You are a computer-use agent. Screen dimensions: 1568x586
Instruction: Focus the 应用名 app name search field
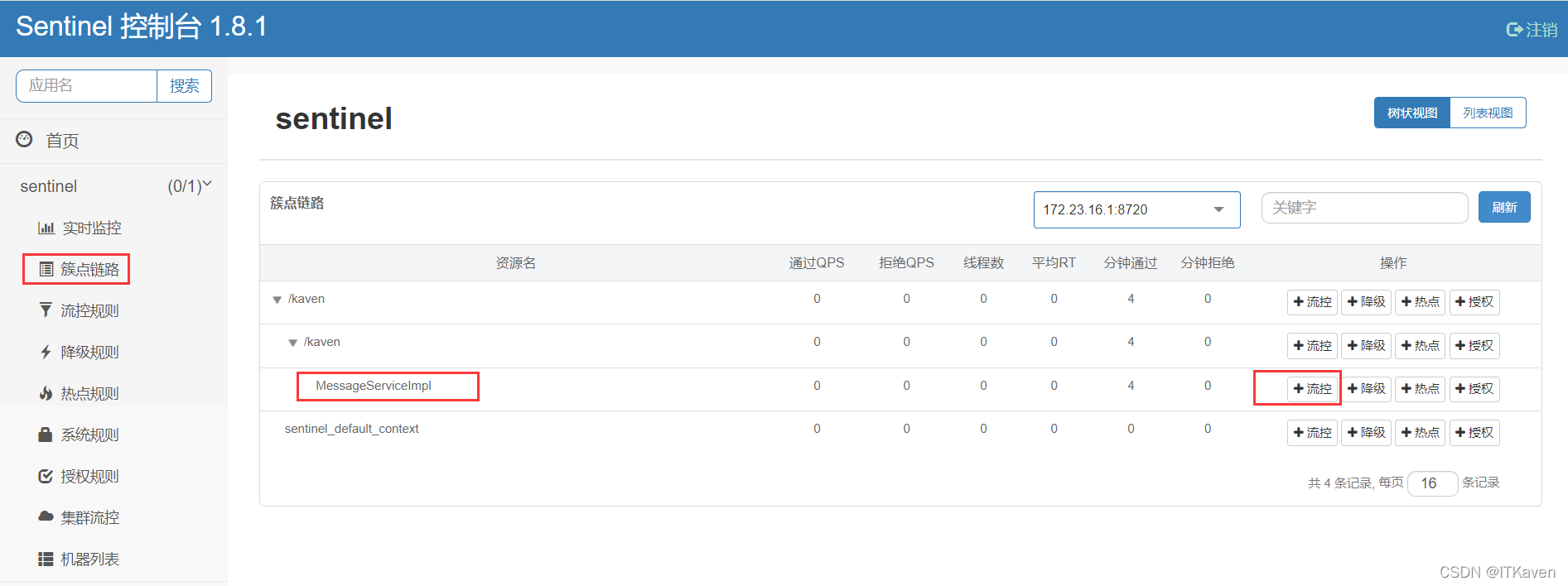click(86, 86)
